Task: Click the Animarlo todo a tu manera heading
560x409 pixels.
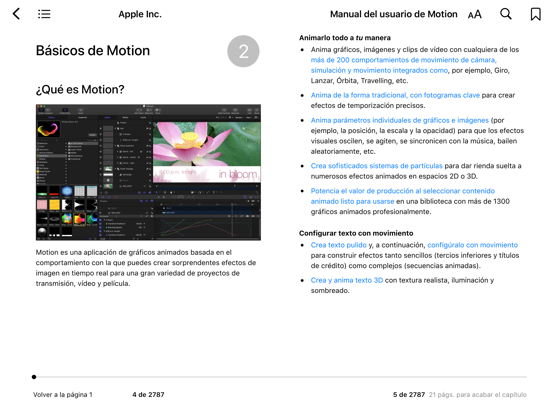Action: coord(345,38)
